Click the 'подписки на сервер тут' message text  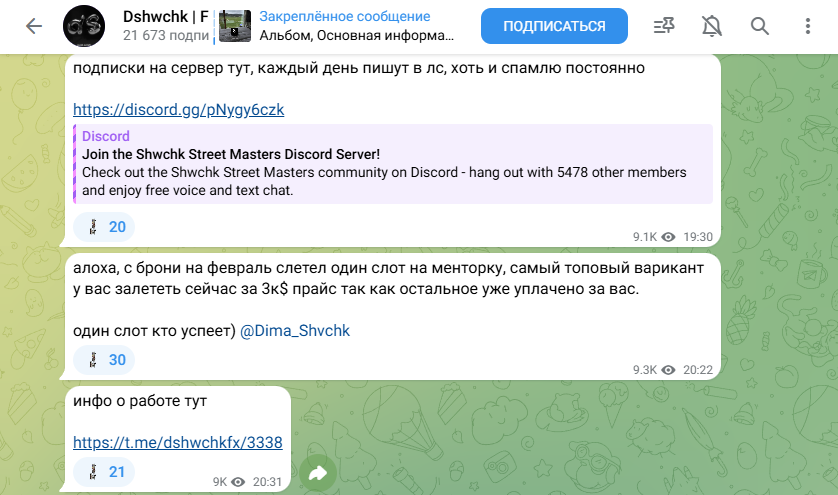(x=359, y=68)
